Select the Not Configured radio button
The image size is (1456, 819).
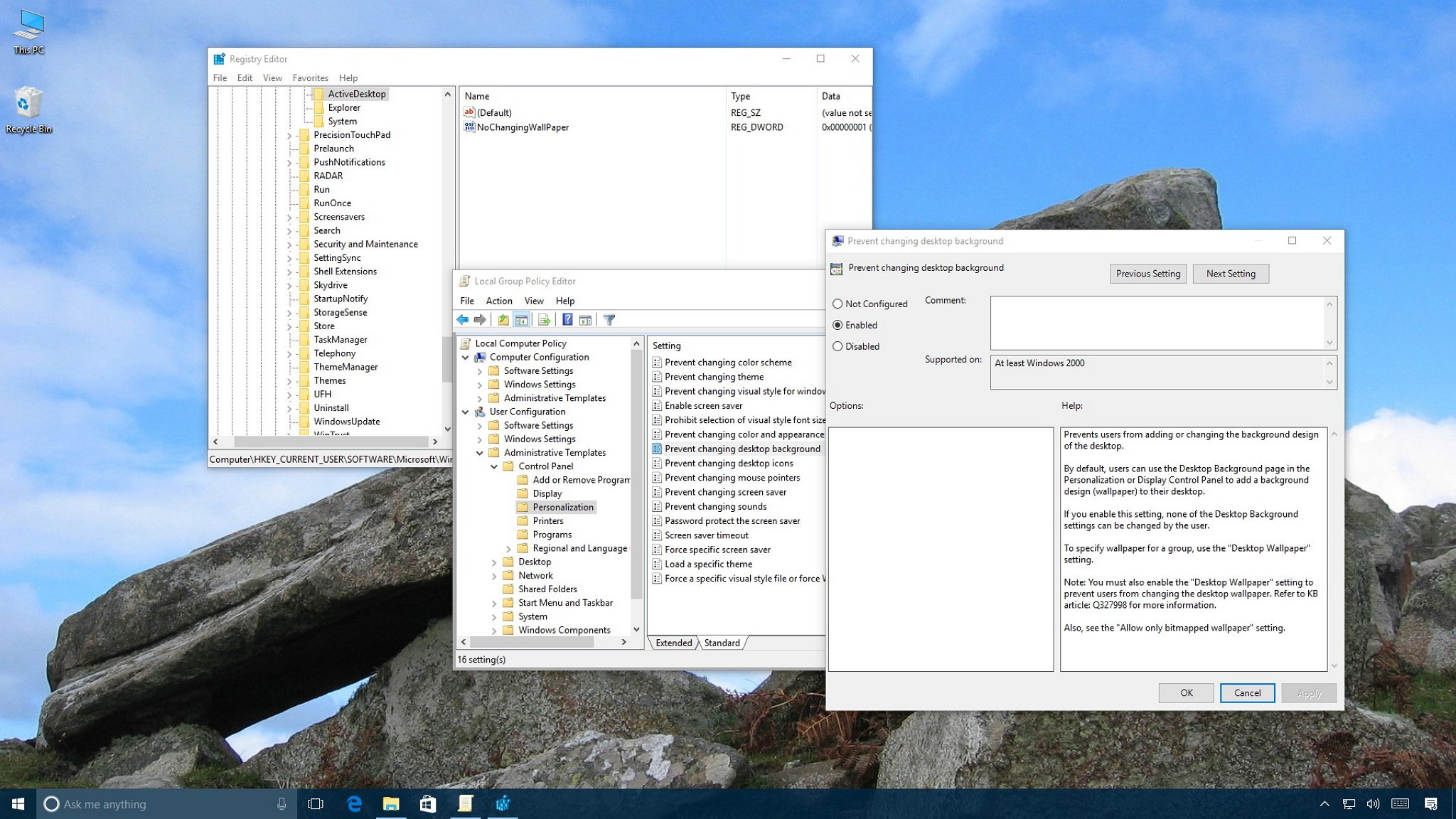(838, 303)
